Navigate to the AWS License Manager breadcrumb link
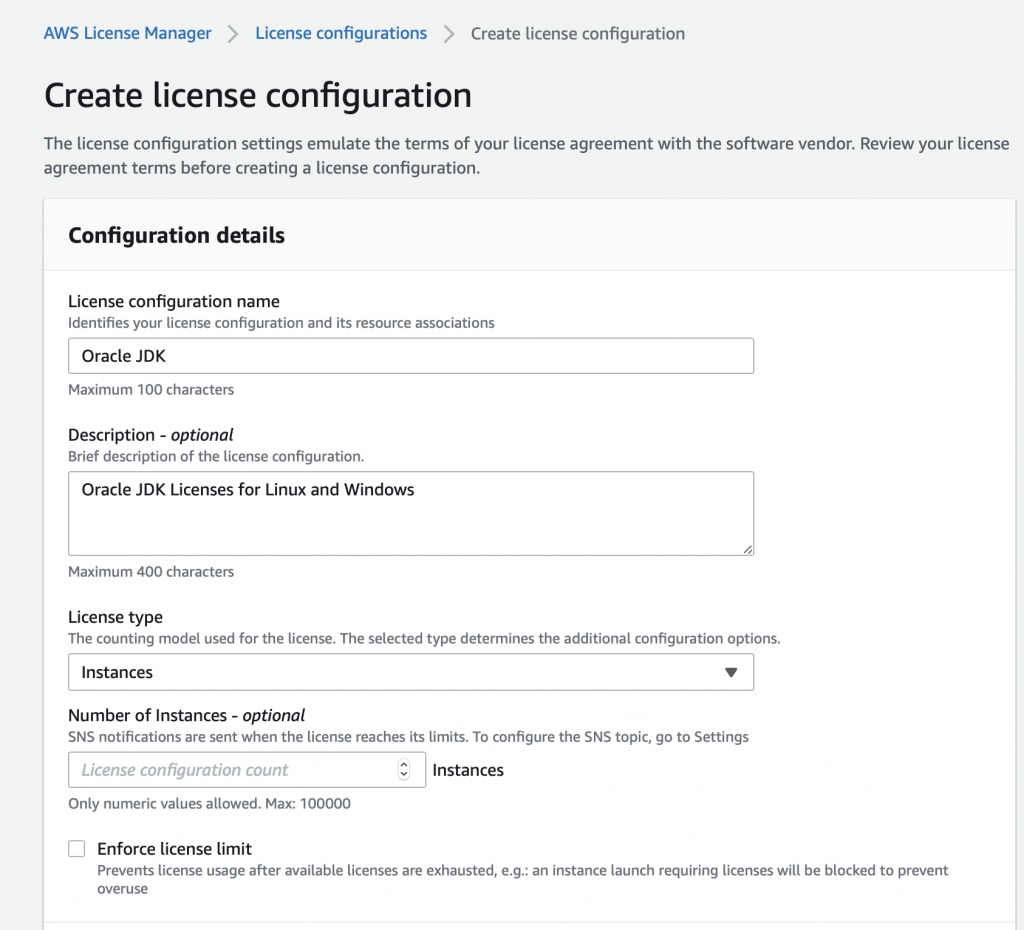 pos(127,33)
